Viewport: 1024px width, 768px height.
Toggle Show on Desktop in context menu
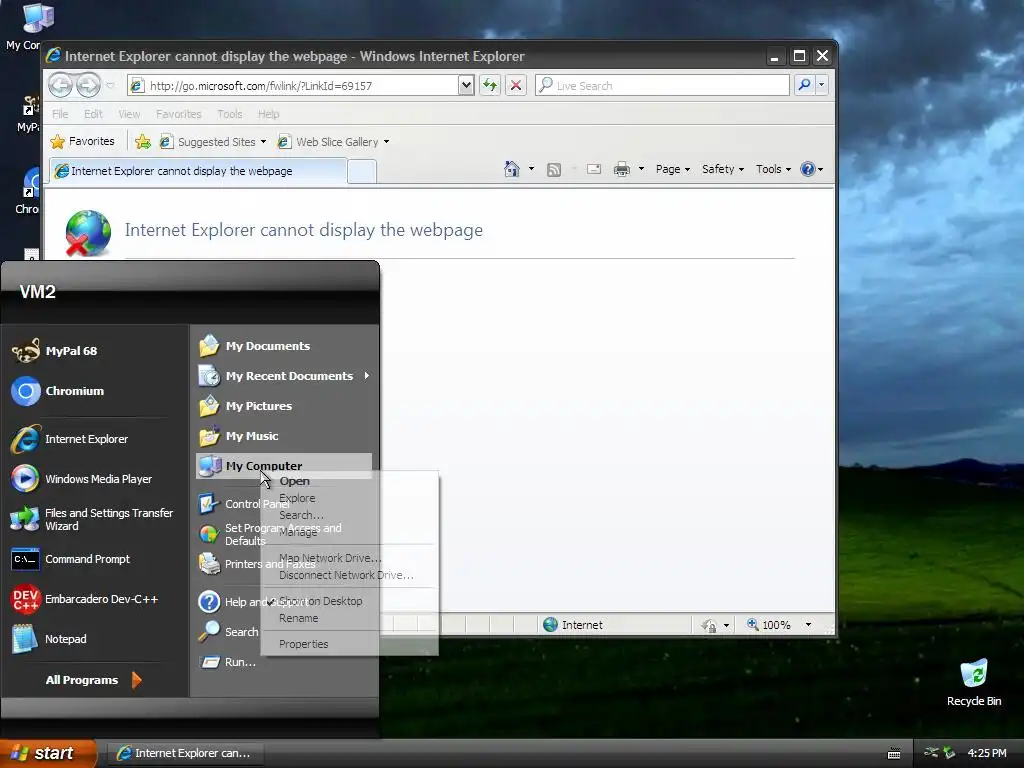(x=320, y=601)
